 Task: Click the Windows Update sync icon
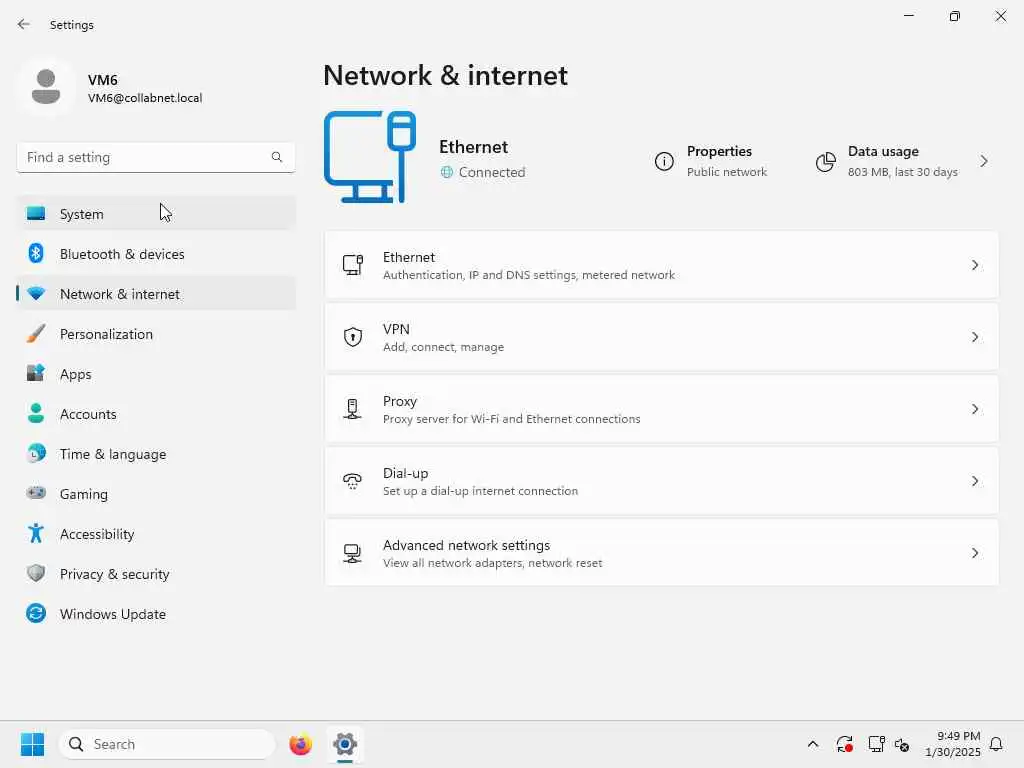click(36, 614)
